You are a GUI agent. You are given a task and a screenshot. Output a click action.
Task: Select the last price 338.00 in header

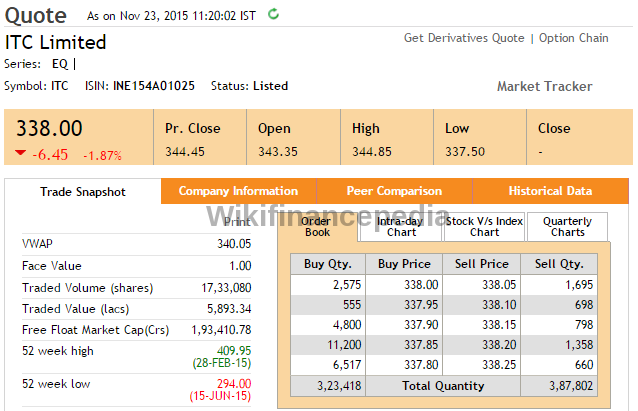(x=49, y=128)
